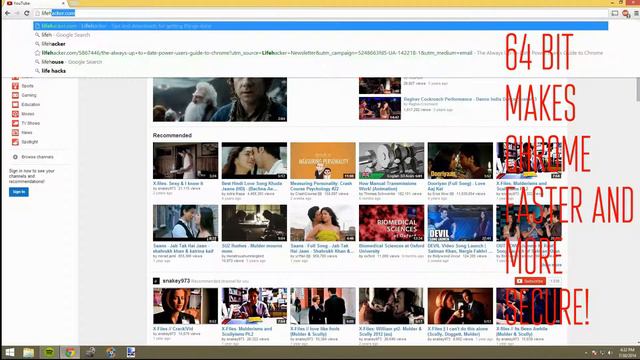Open the Windows Start button

click(x=9, y=352)
